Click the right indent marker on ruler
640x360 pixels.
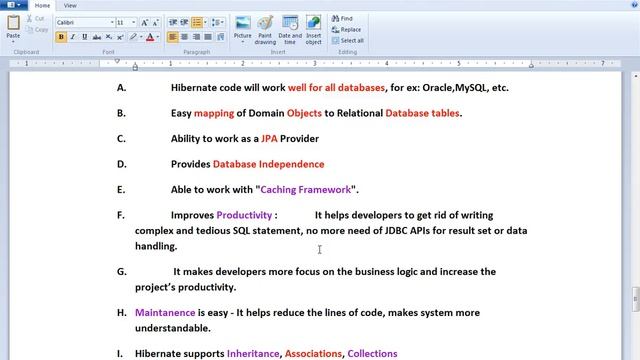[x=531, y=65]
